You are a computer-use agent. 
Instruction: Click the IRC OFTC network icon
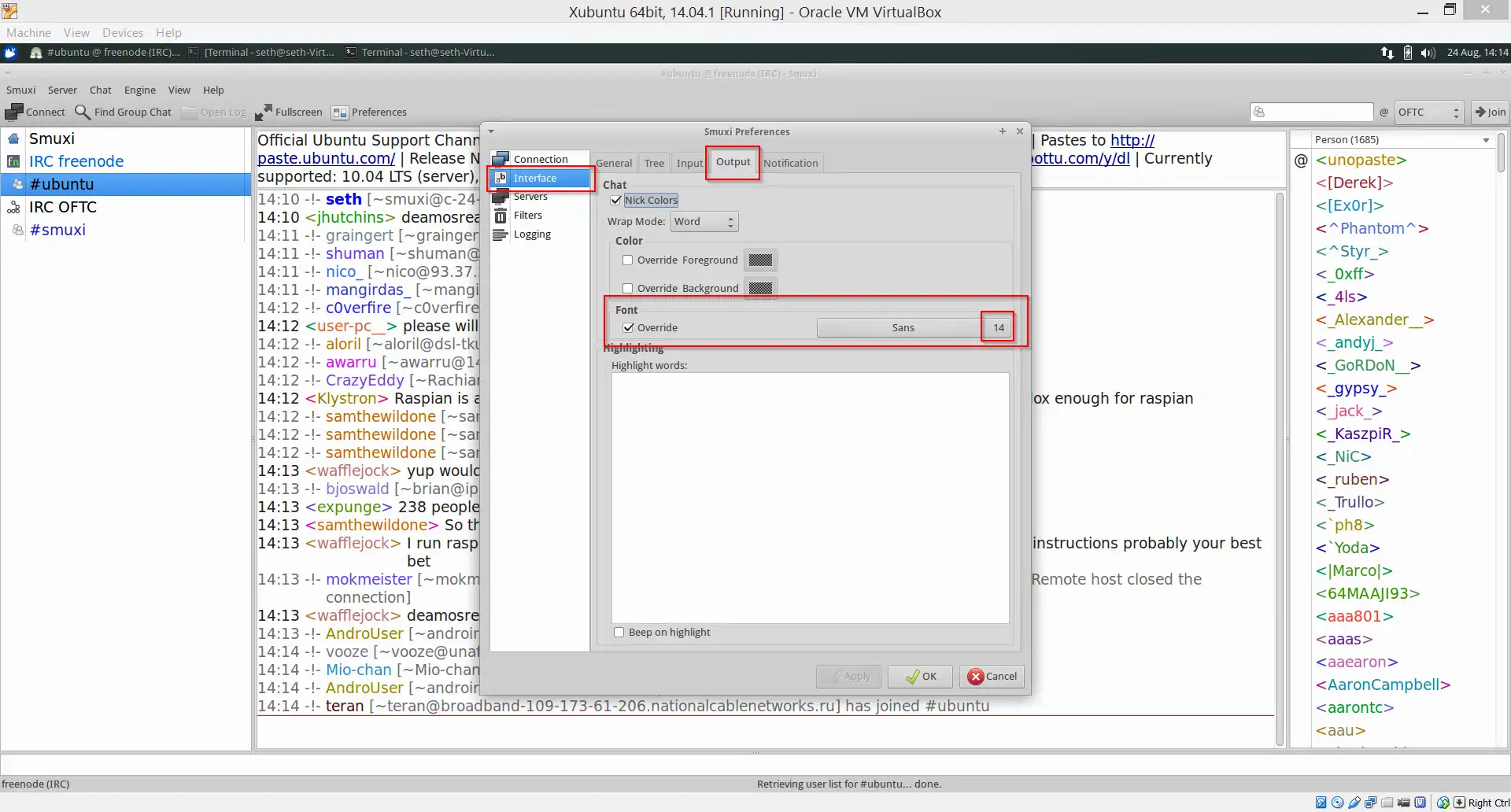click(x=13, y=207)
